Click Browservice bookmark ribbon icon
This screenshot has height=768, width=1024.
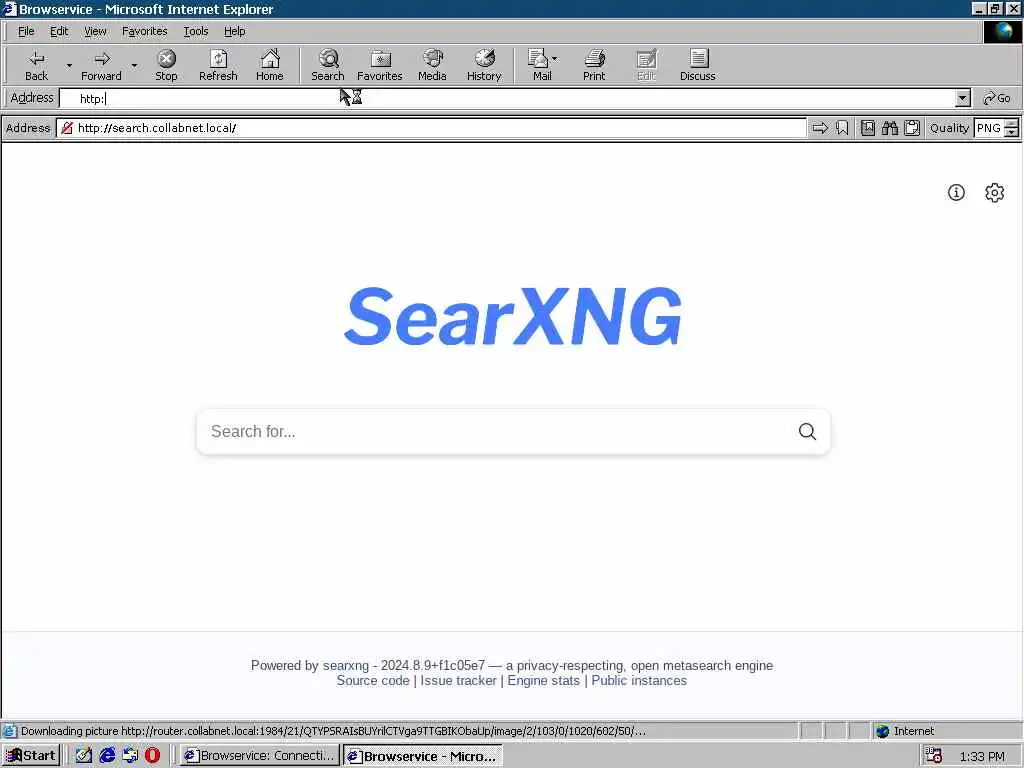tap(842, 128)
